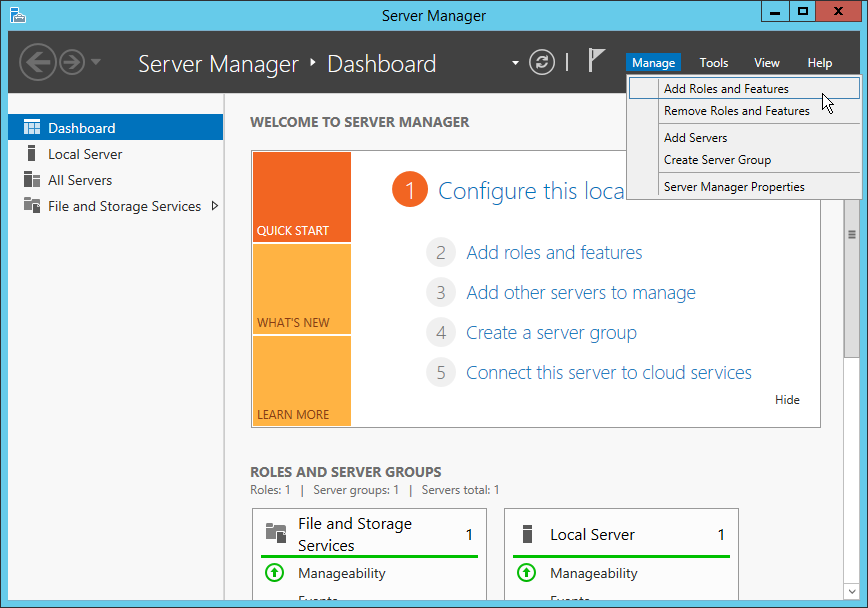
Task: Click the Create a server group link
Action: click(x=551, y=333)
